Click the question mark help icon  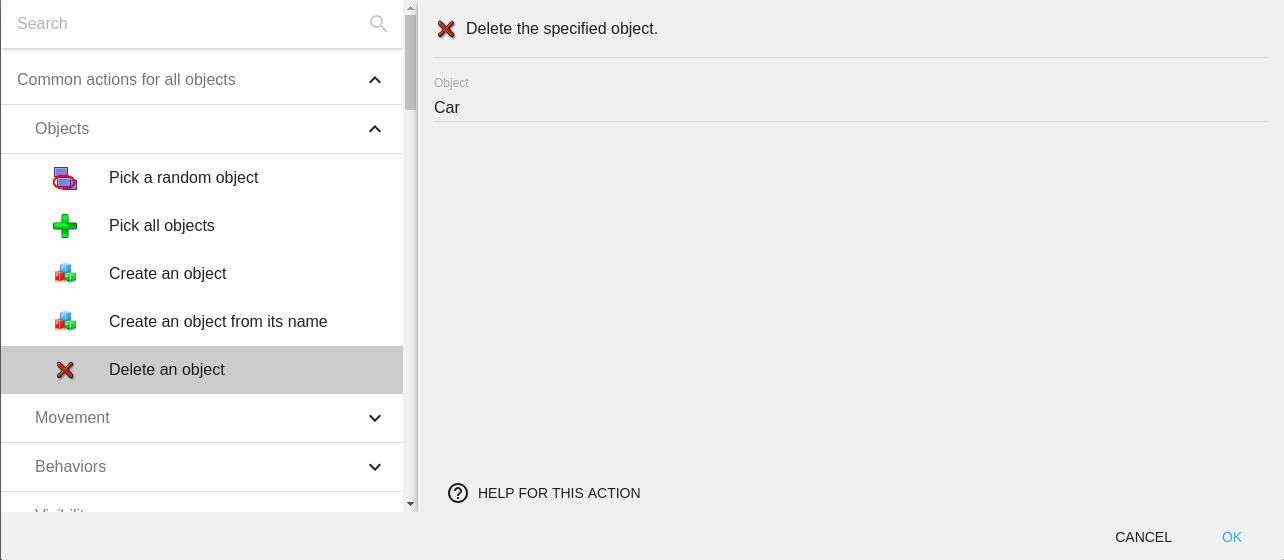458,493
